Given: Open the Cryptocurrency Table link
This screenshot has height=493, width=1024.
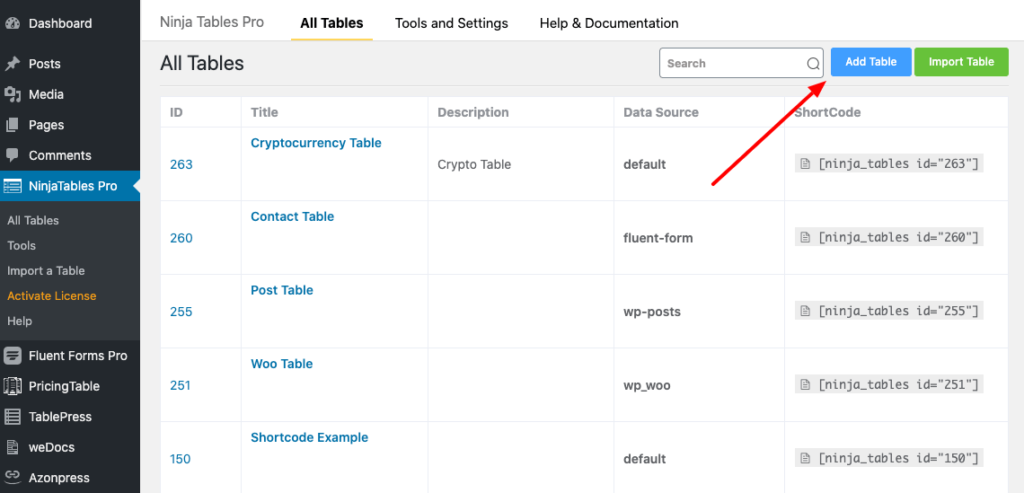Looking at the screenshot, I should pos(316,143).
